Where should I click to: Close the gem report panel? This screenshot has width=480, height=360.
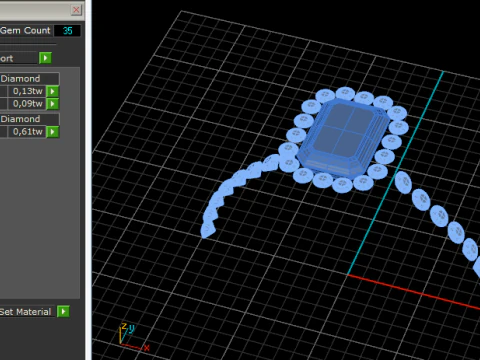click(x=76, y=10)
